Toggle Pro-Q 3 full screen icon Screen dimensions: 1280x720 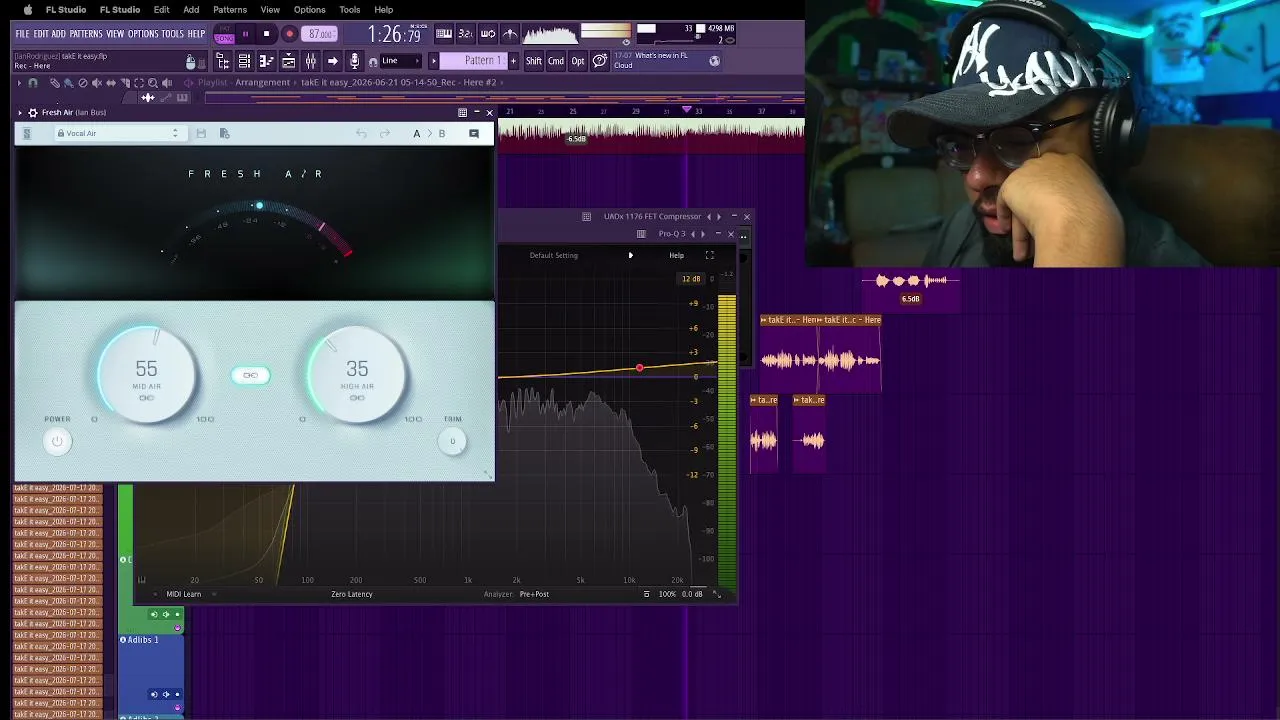710,255
